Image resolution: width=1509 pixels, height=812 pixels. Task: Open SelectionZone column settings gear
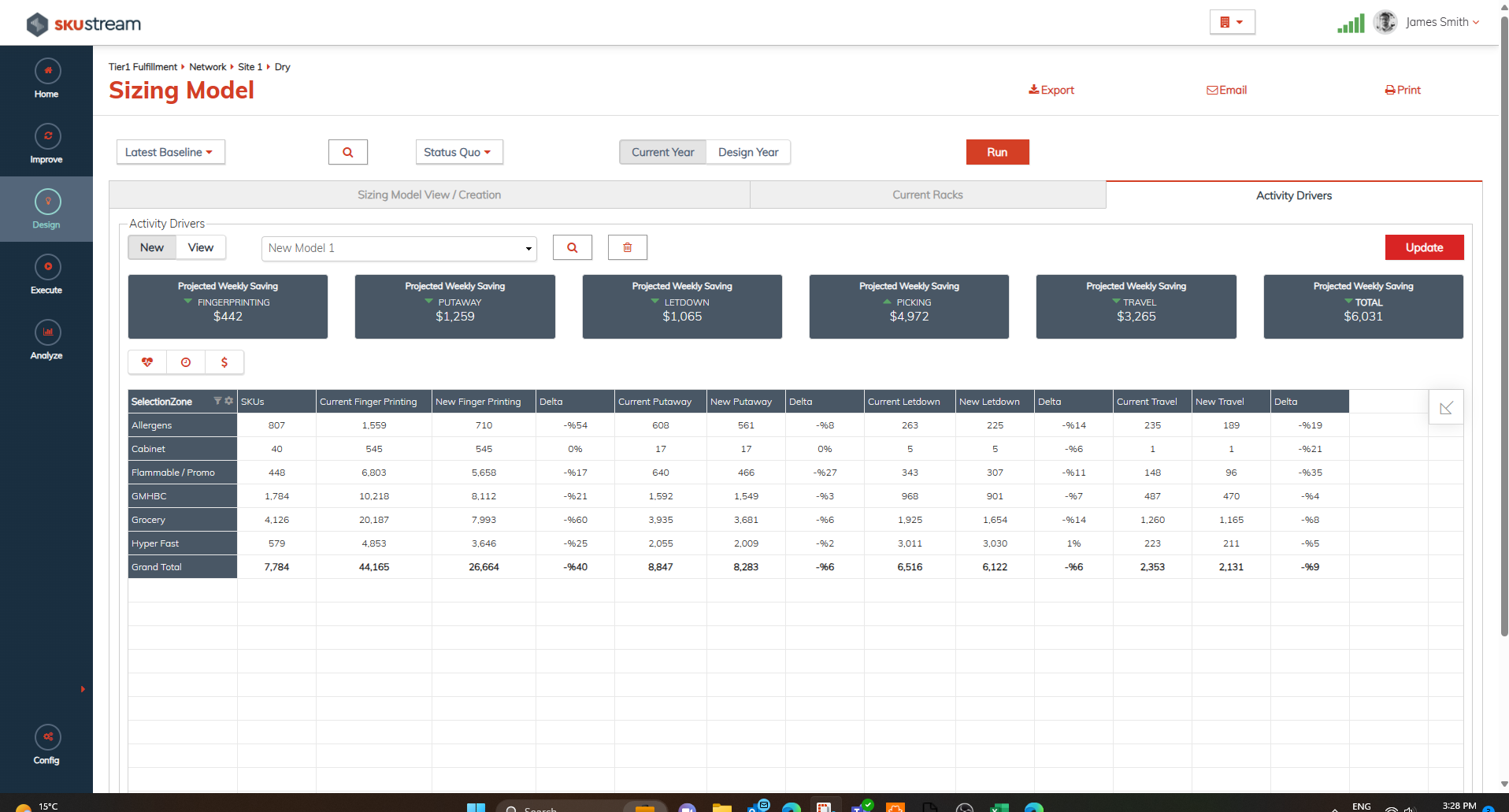[229, 401]
